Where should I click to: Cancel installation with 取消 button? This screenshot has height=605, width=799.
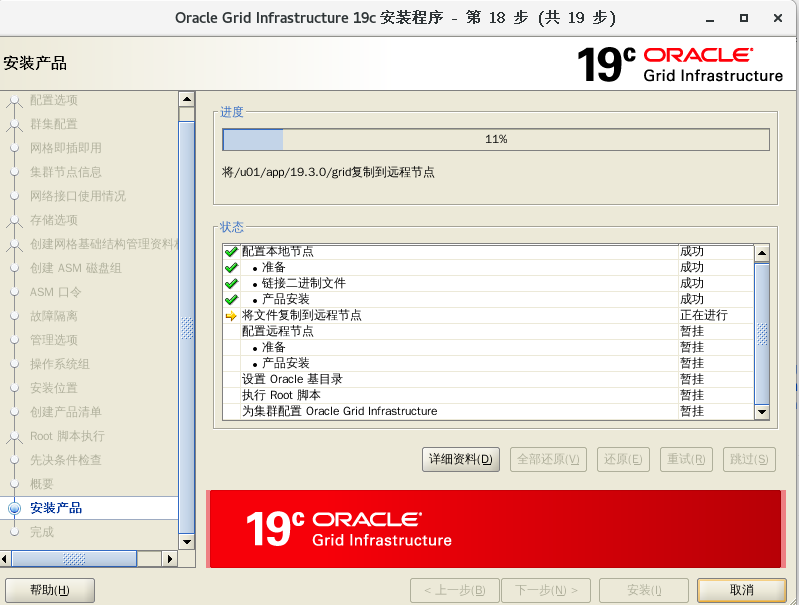tap(742, 590)
